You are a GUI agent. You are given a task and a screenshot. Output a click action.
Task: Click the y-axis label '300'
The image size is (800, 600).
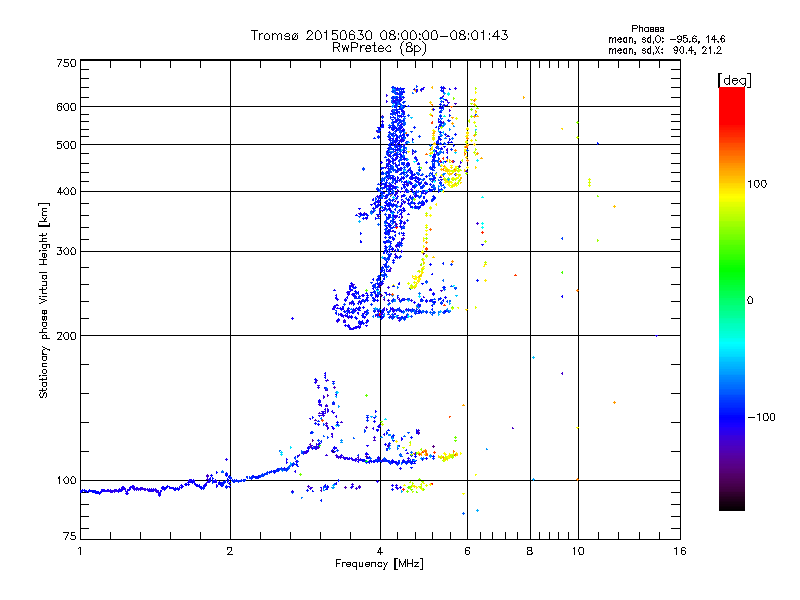(66, 252)
